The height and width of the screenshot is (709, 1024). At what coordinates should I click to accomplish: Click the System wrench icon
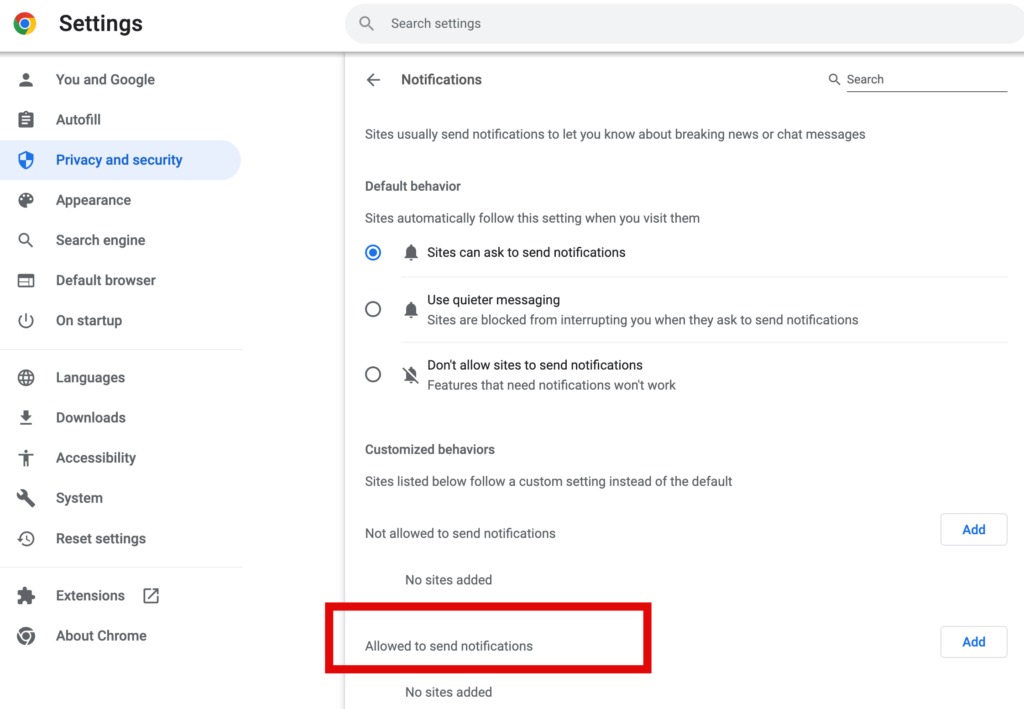tap(26, 498)
